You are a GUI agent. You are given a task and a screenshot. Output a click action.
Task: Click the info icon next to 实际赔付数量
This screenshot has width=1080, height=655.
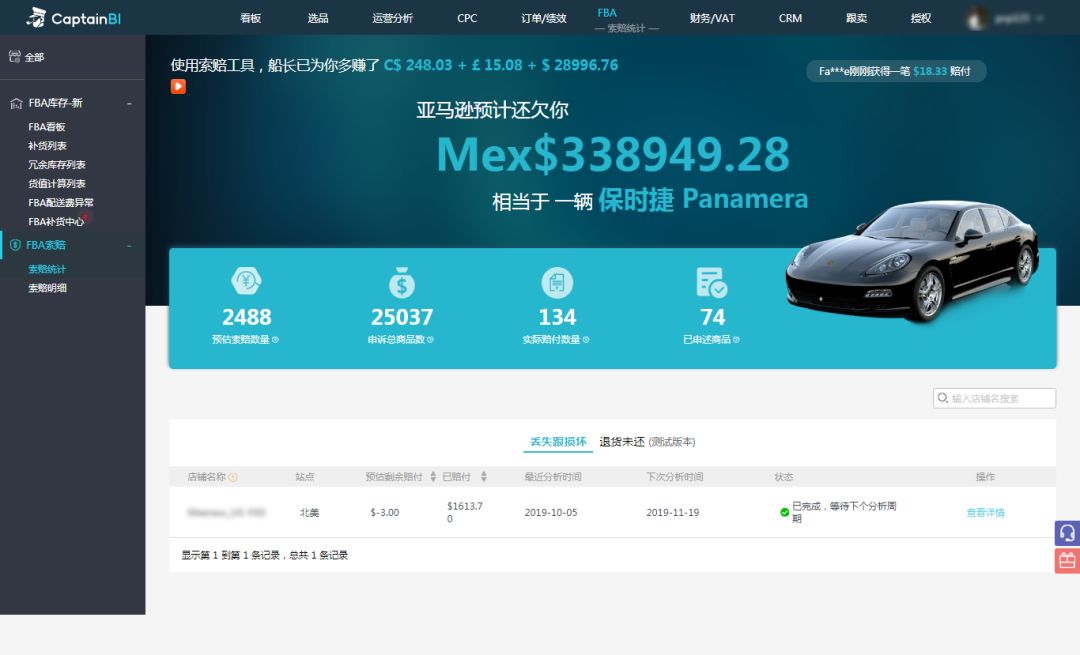[586, 340]
